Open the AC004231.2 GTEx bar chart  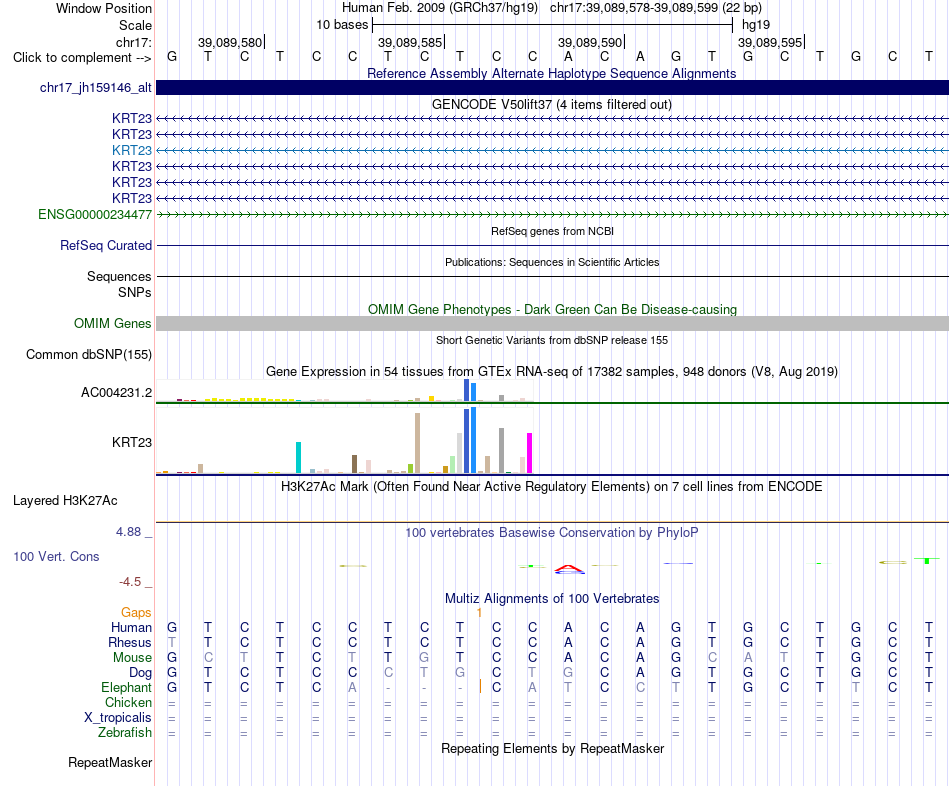pos(345,391)
